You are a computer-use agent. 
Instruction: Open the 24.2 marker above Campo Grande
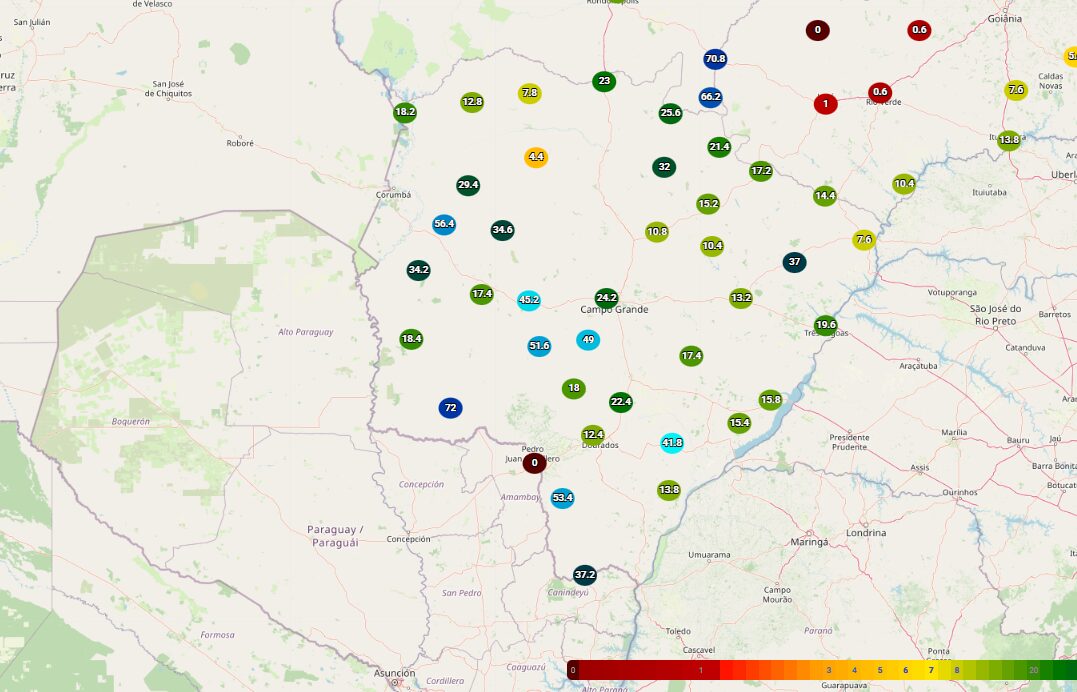click(606, 298)
